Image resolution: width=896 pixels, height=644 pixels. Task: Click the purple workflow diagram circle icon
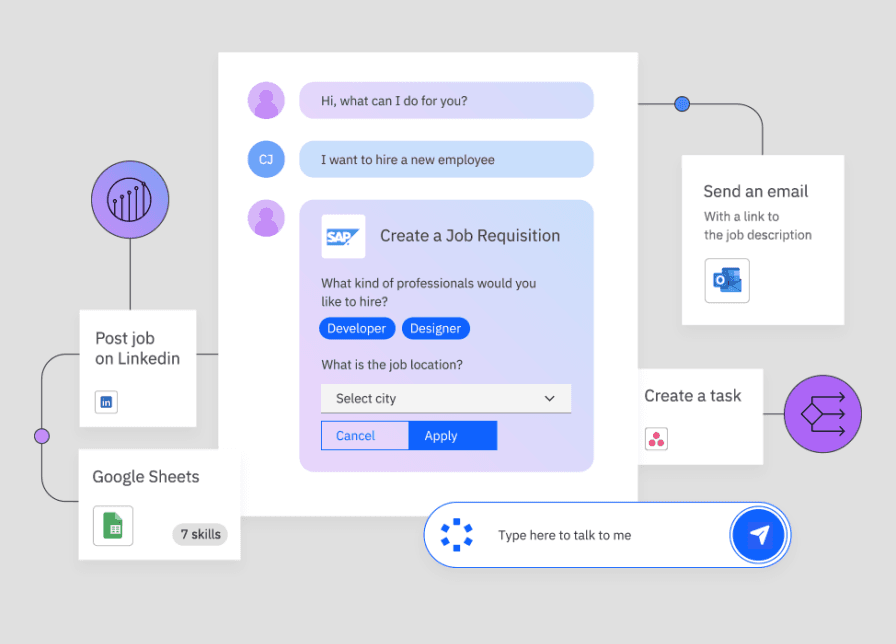coord(822,414)
